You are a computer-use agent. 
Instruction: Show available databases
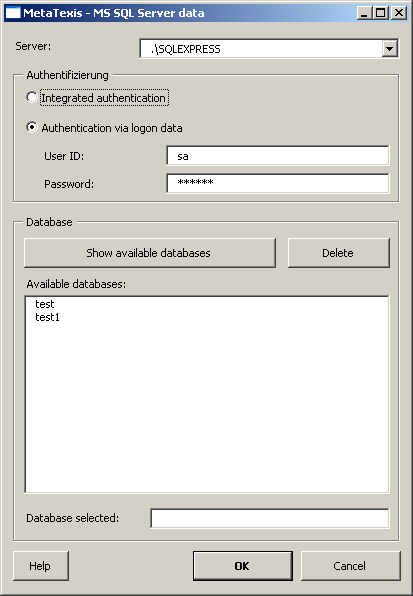pyautogui.click(x=150, y=253)
